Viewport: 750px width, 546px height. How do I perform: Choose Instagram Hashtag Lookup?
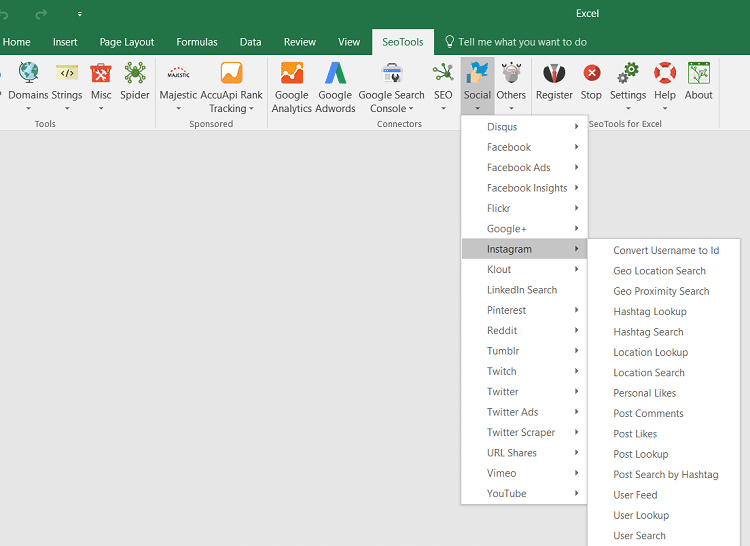tap(664, 311)
